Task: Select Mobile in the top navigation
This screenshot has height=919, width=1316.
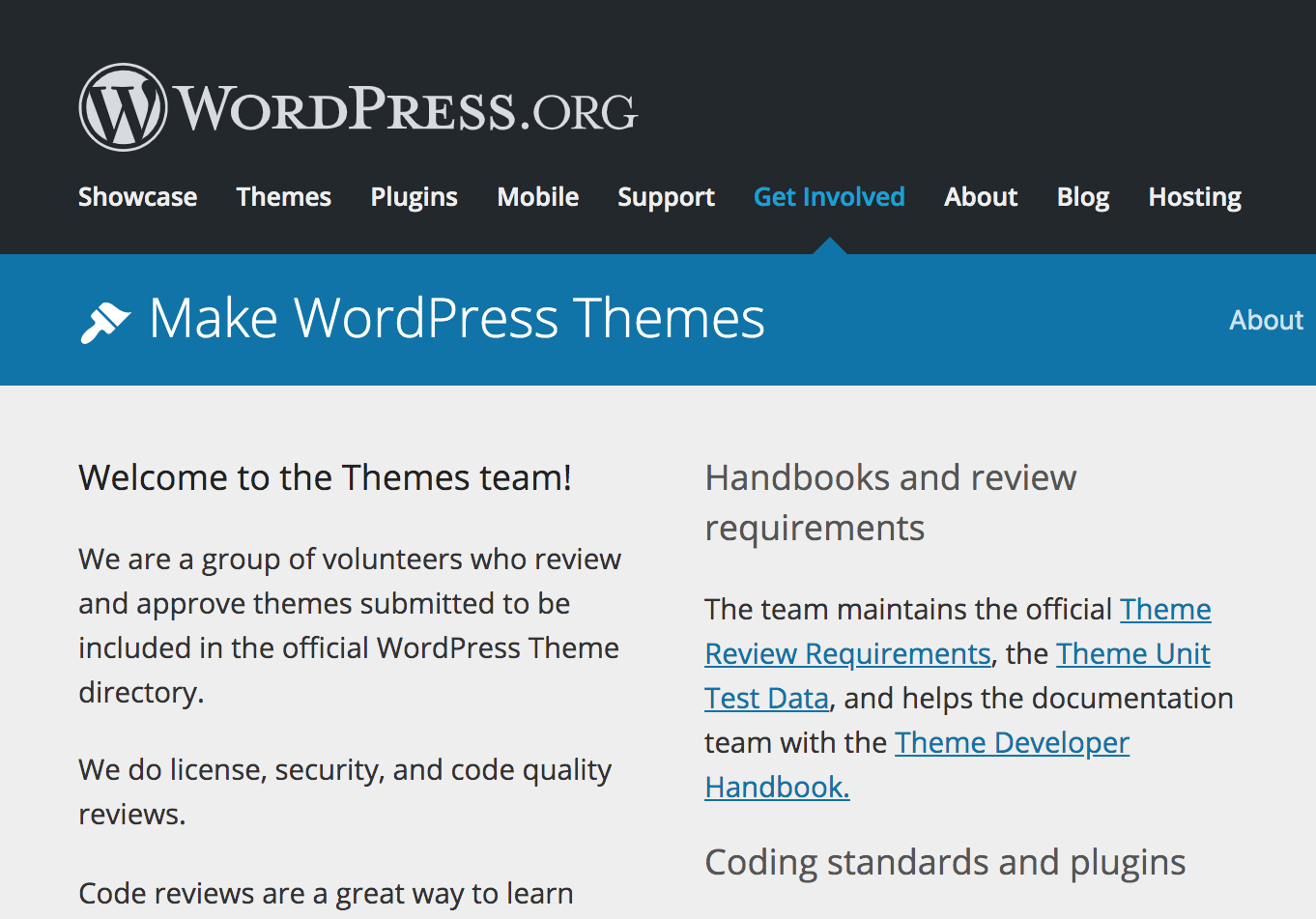Action: pyautogui.click(x=538, y=197)
